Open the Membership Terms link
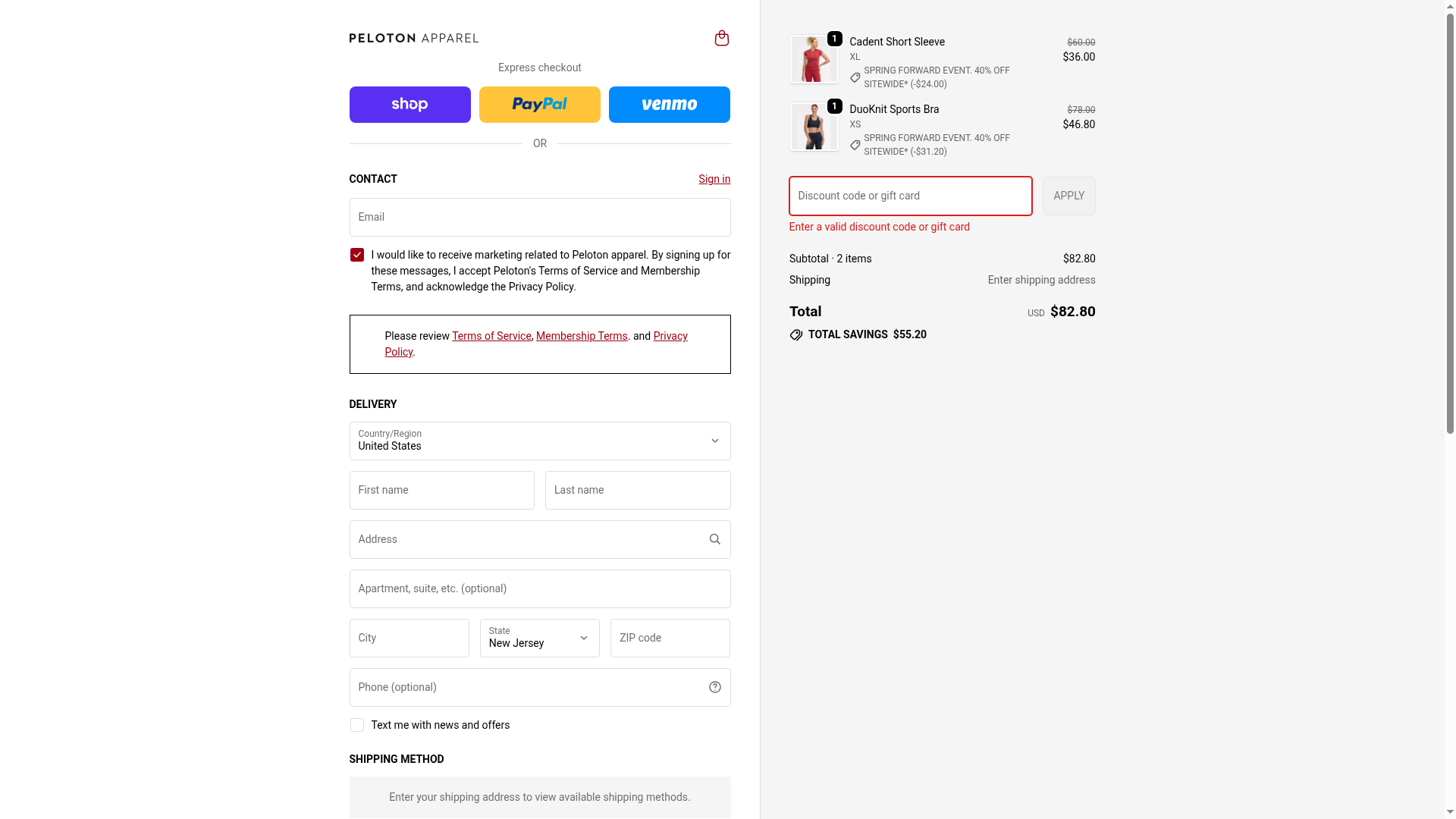Image resolution: width=1456 pixels, height=819 pixels. coord(582,336)
